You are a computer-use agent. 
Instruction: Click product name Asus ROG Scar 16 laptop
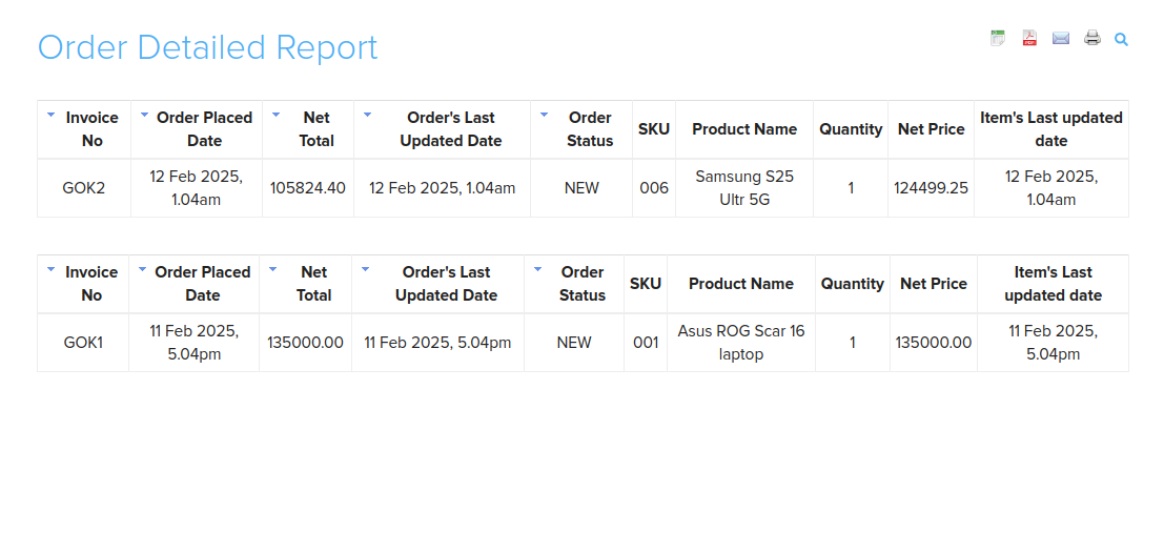point(741,342)
